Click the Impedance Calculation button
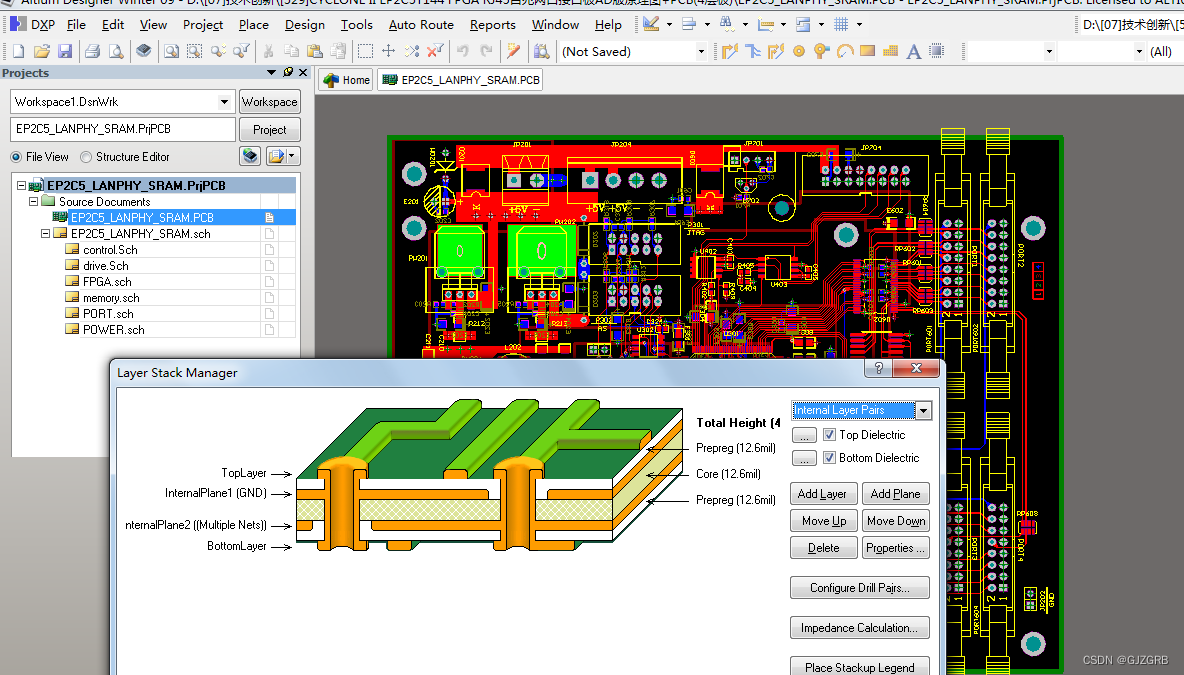 (x=859, y=627)
